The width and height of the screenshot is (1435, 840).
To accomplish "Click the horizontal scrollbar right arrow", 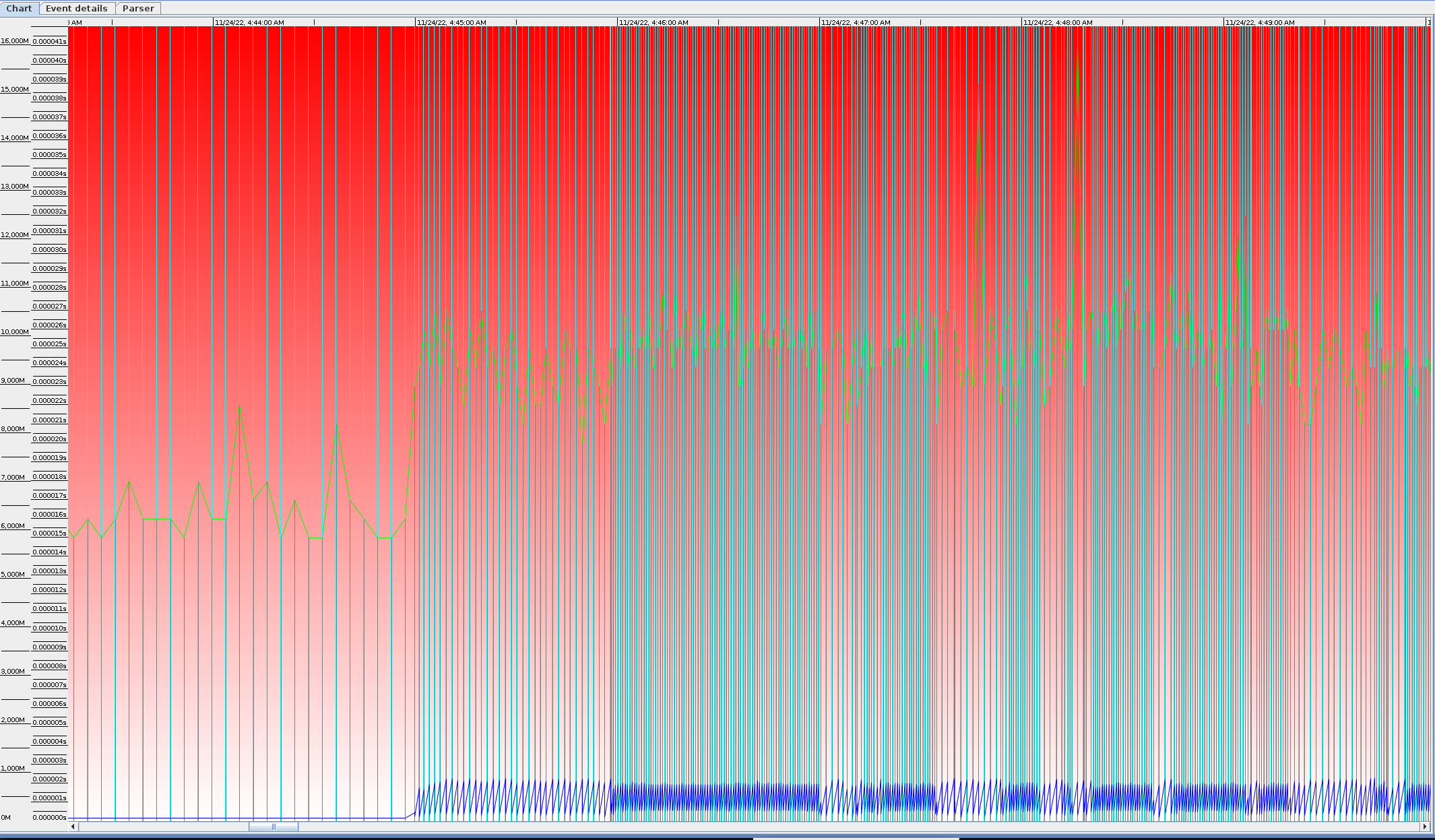I will tap(1425, 827).
